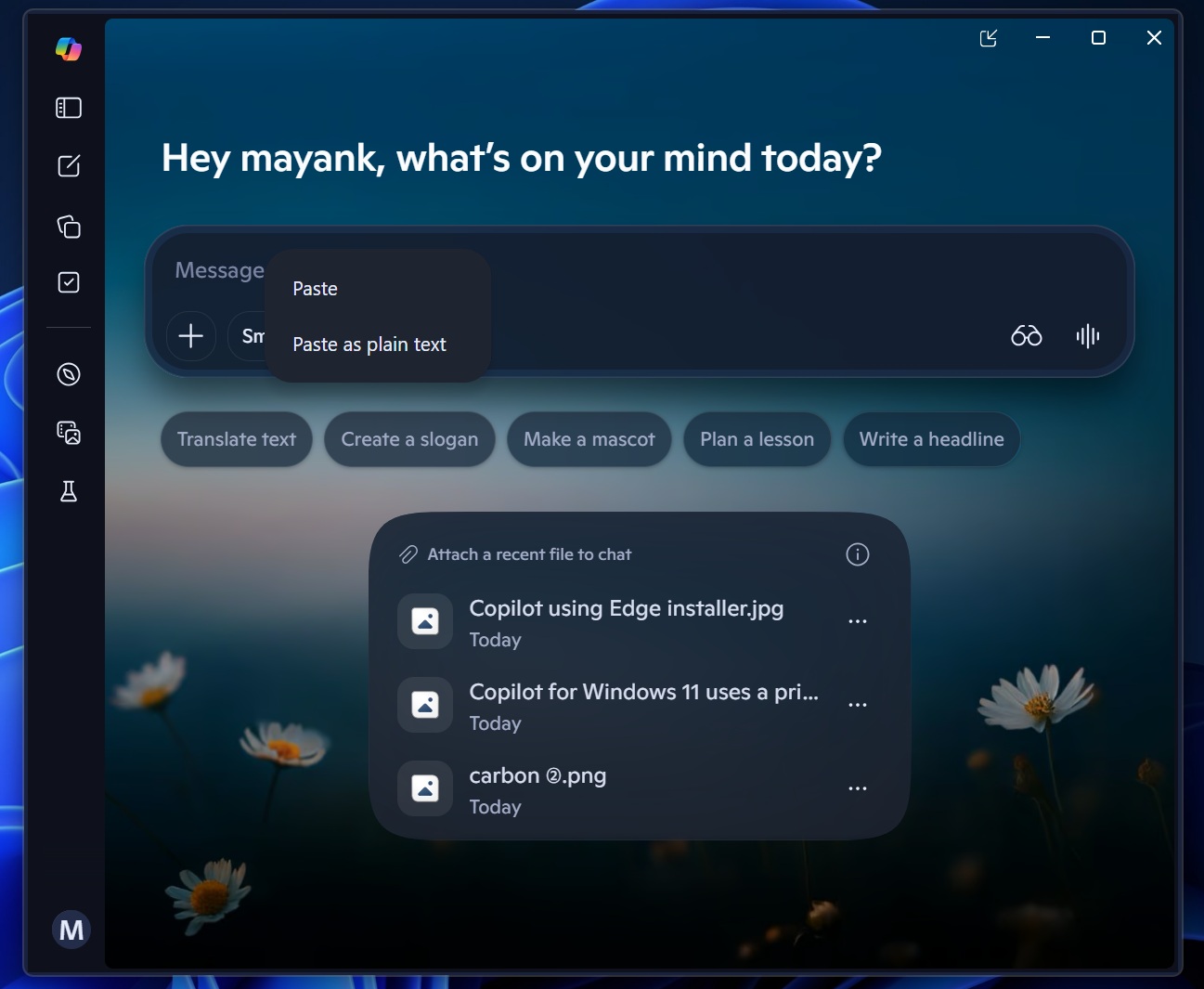Choose Paste as plain text
The image size is (1204, 989).
click(369, 345)
